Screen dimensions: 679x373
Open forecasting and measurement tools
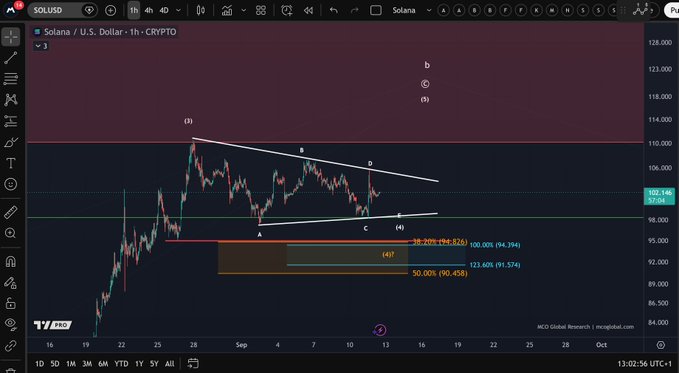[11, 121]
